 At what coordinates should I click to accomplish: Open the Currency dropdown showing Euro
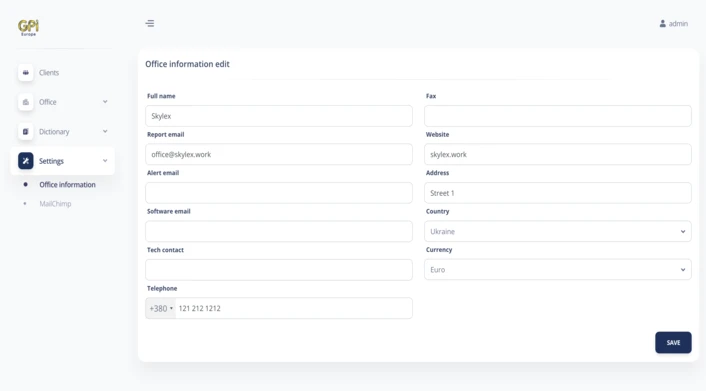(557, 269)
